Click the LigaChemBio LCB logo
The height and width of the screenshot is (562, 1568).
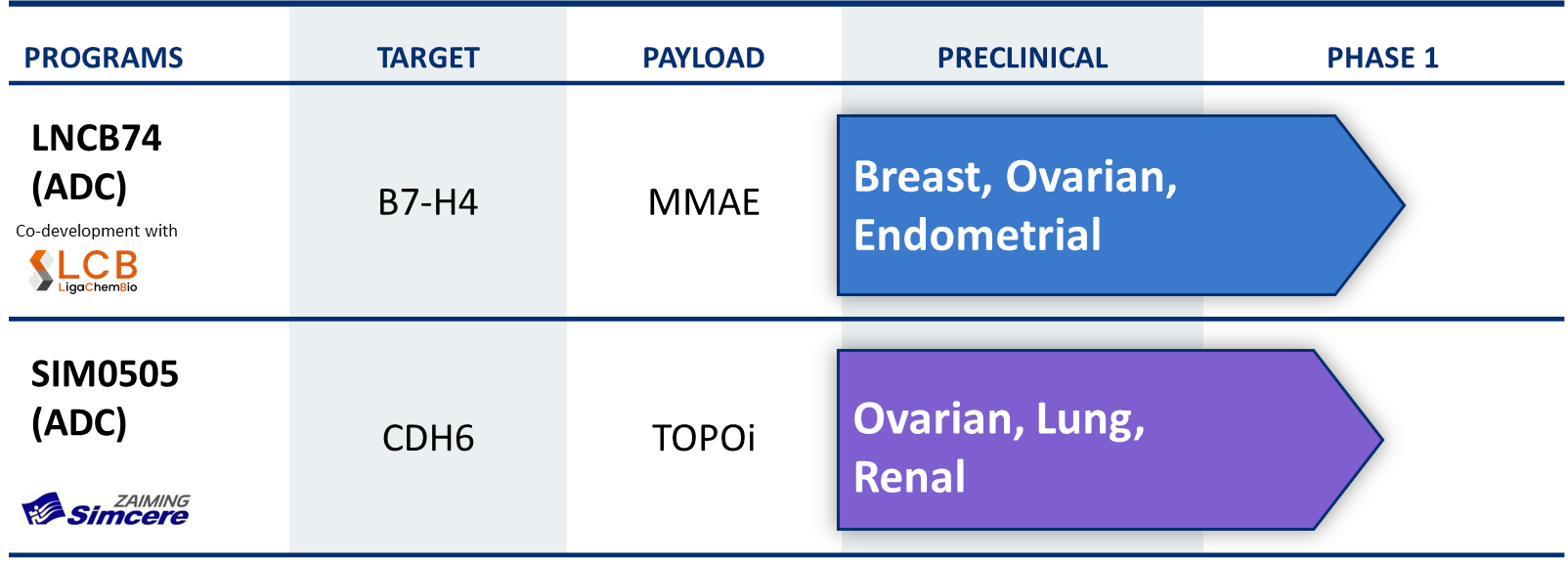coord(83,271)
